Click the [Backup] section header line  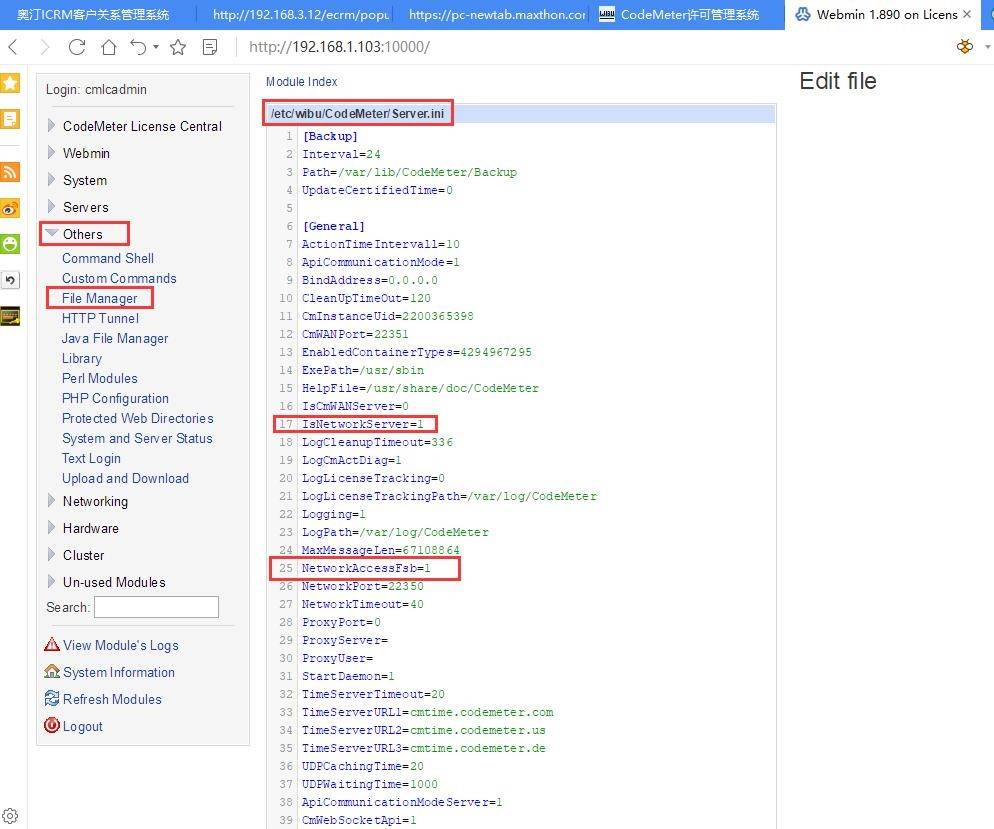coord(330,136)
